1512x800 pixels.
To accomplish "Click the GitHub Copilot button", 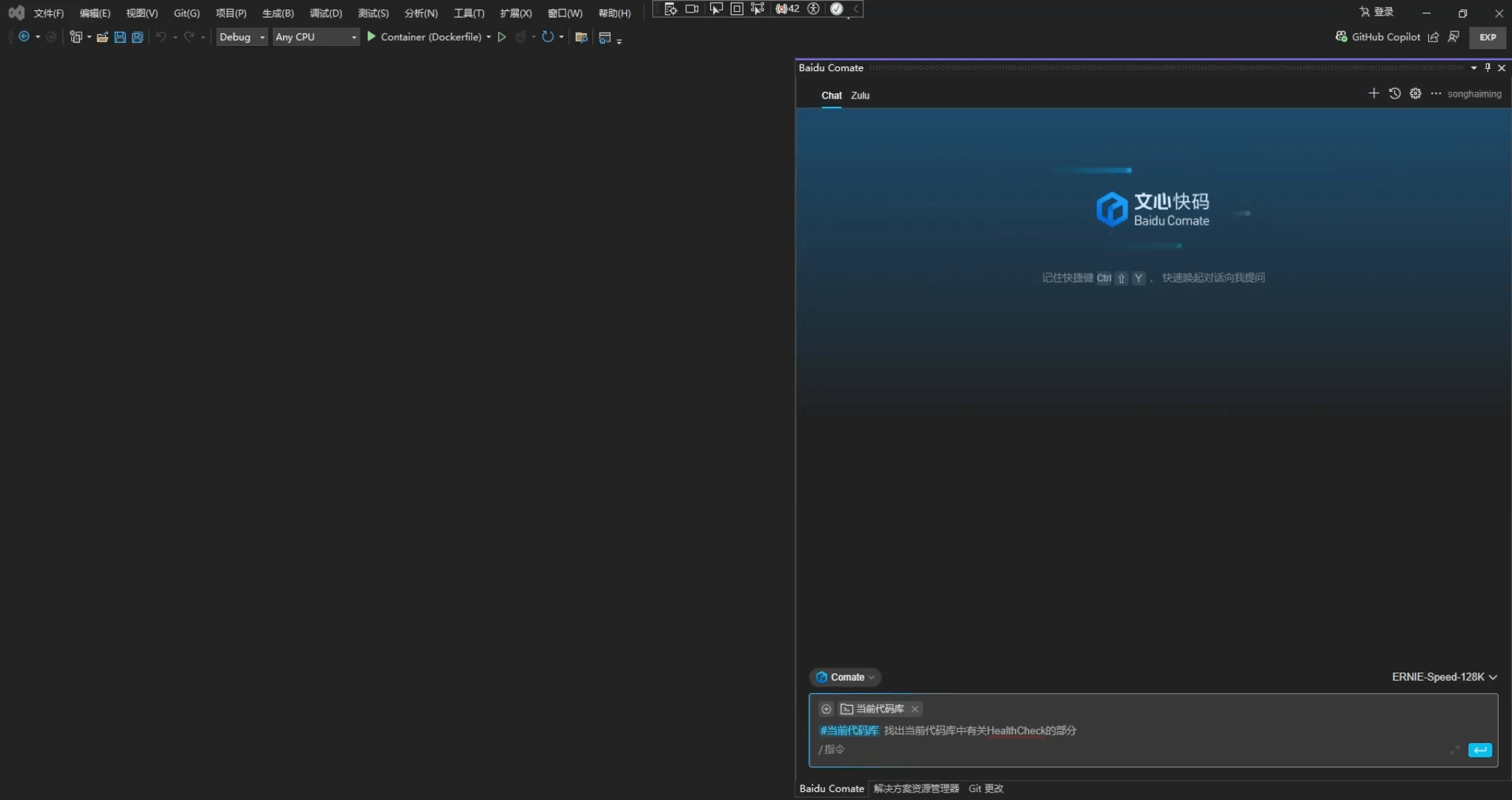I will (x=1378, y=37).
